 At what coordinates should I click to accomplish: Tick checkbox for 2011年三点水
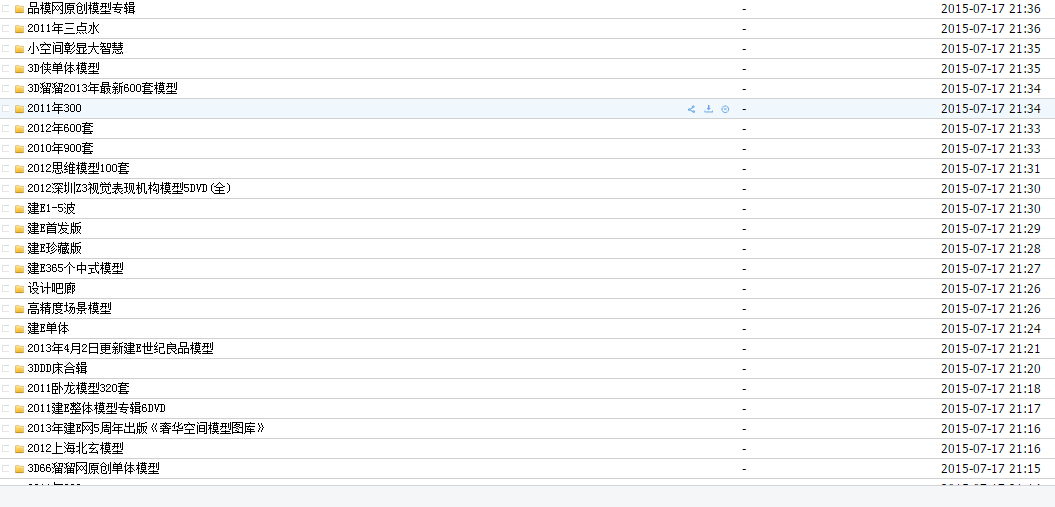click(6, 29)
